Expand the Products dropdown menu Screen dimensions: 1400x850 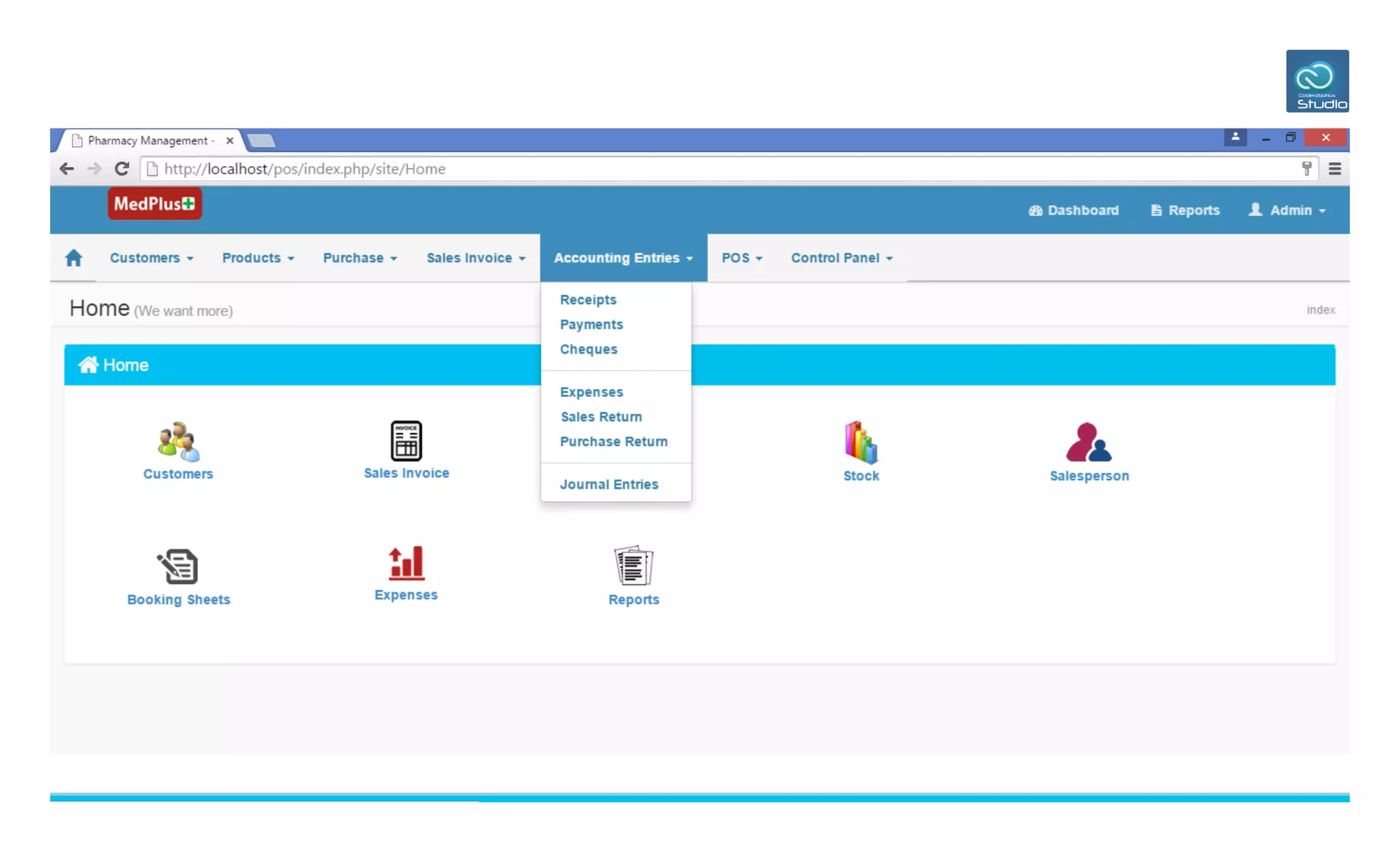point(258,258)
